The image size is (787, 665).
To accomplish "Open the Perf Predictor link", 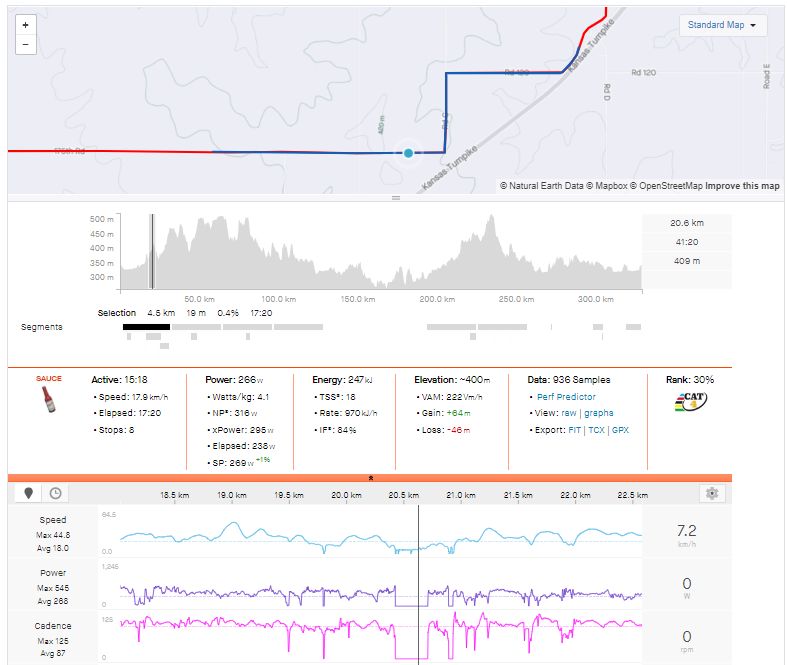I will click(x=565, y=397).
